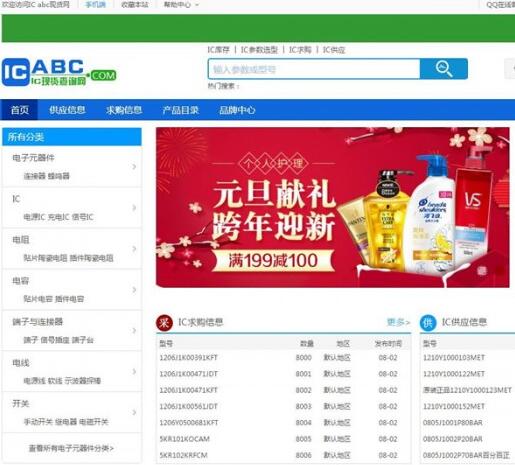Click the red IC求购信息 circle icon

tap(164, 322)
